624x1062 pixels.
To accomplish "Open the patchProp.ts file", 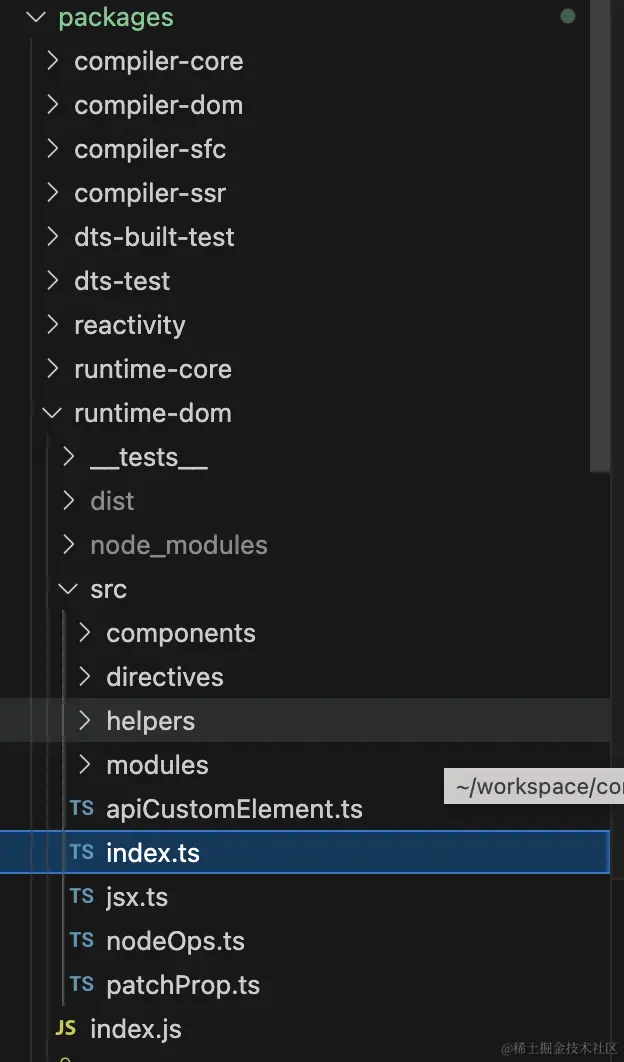I will click(183, 985).
